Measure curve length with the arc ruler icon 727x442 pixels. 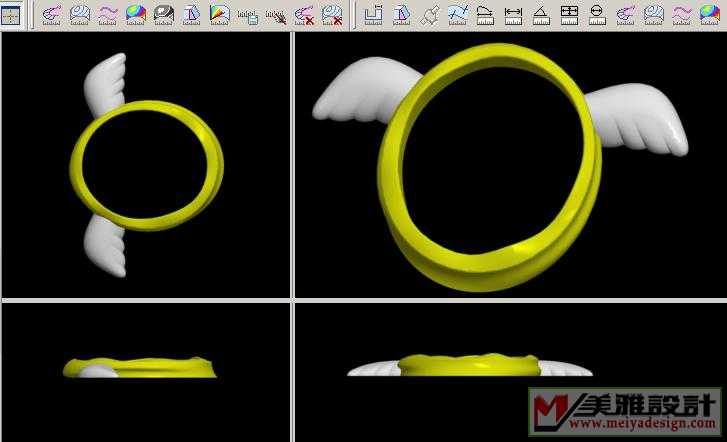tap(485, 15)
